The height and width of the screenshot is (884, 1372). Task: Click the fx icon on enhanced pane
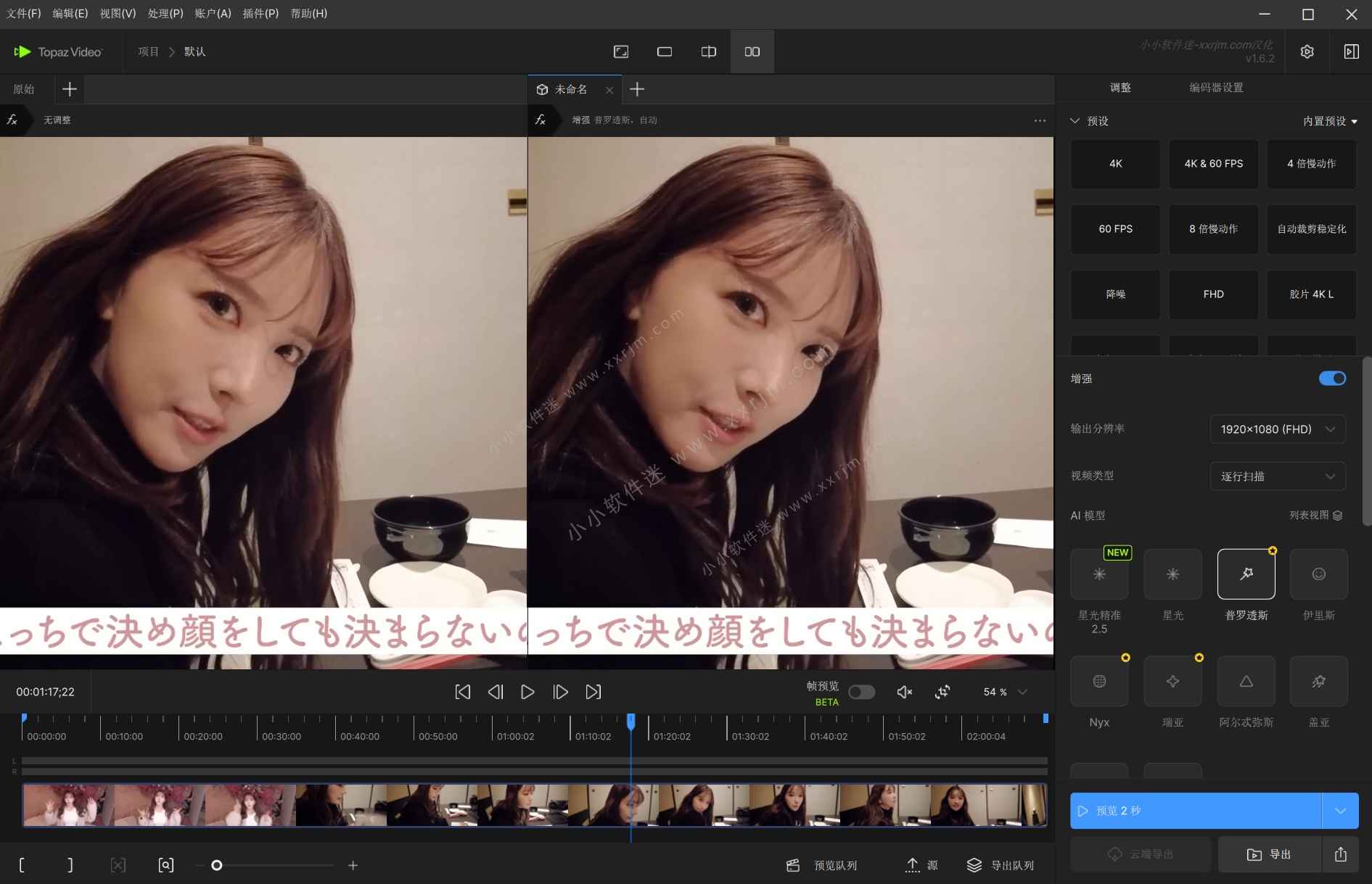(541, 120)
